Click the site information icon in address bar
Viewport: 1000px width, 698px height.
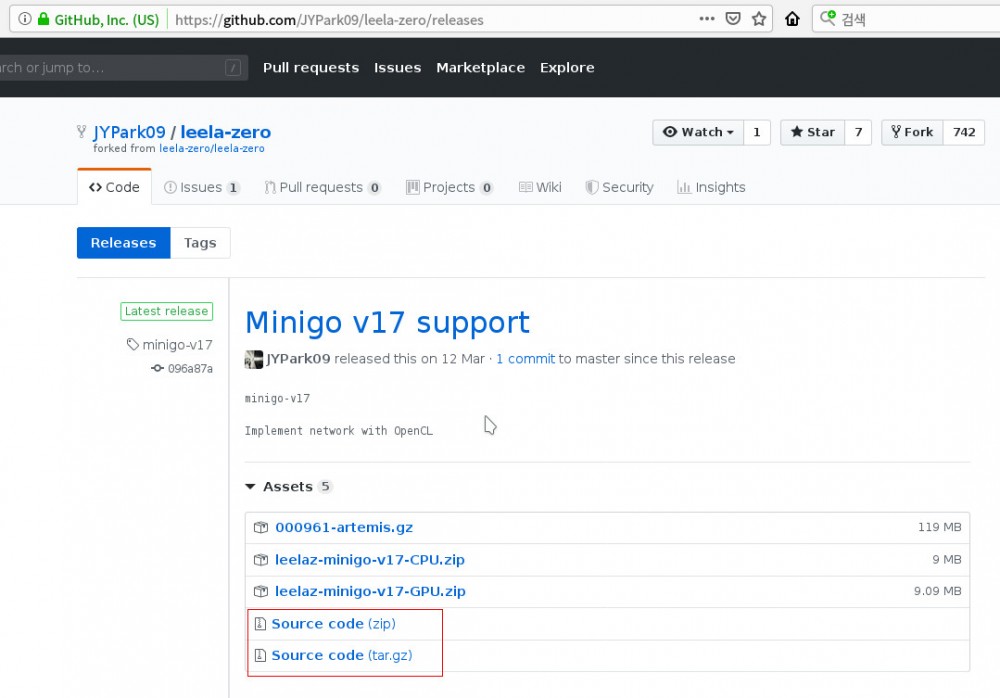pos(24,19)
